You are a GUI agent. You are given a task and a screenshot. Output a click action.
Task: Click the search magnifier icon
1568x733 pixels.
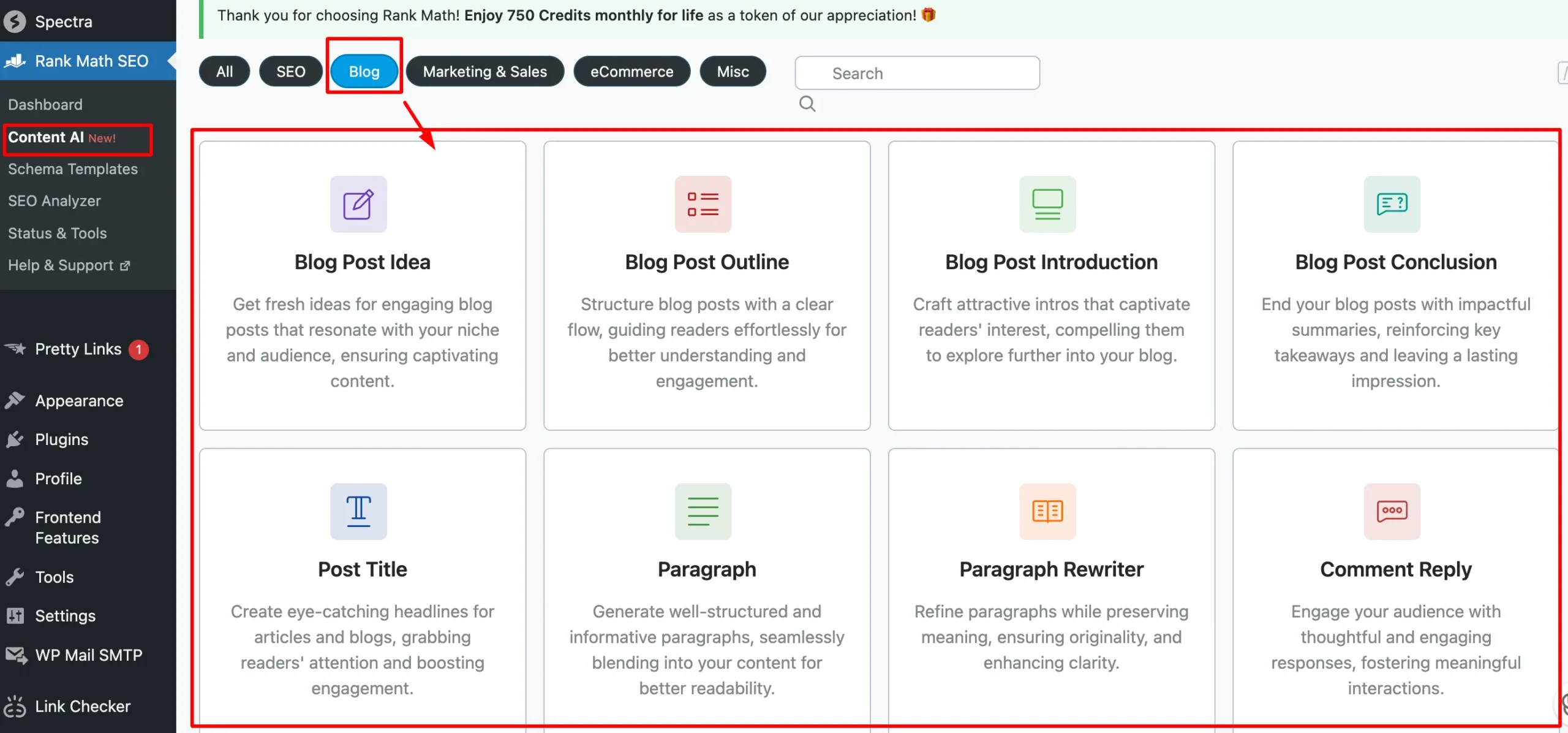click(x=807, y=104)
